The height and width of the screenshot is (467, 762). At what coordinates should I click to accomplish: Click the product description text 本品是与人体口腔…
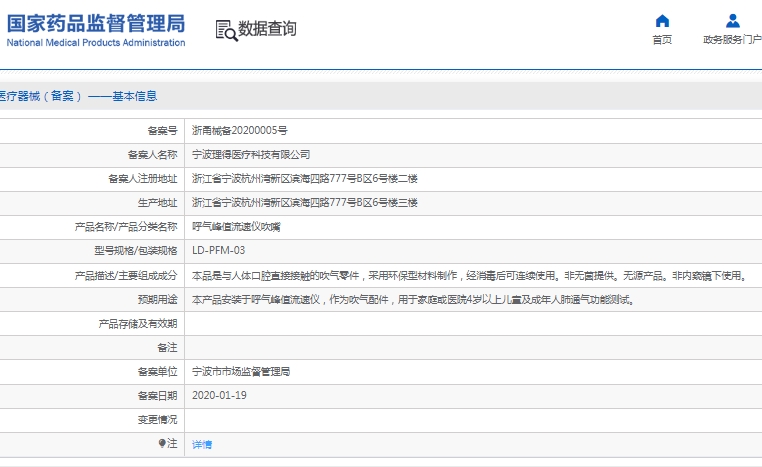pos(469,276)
